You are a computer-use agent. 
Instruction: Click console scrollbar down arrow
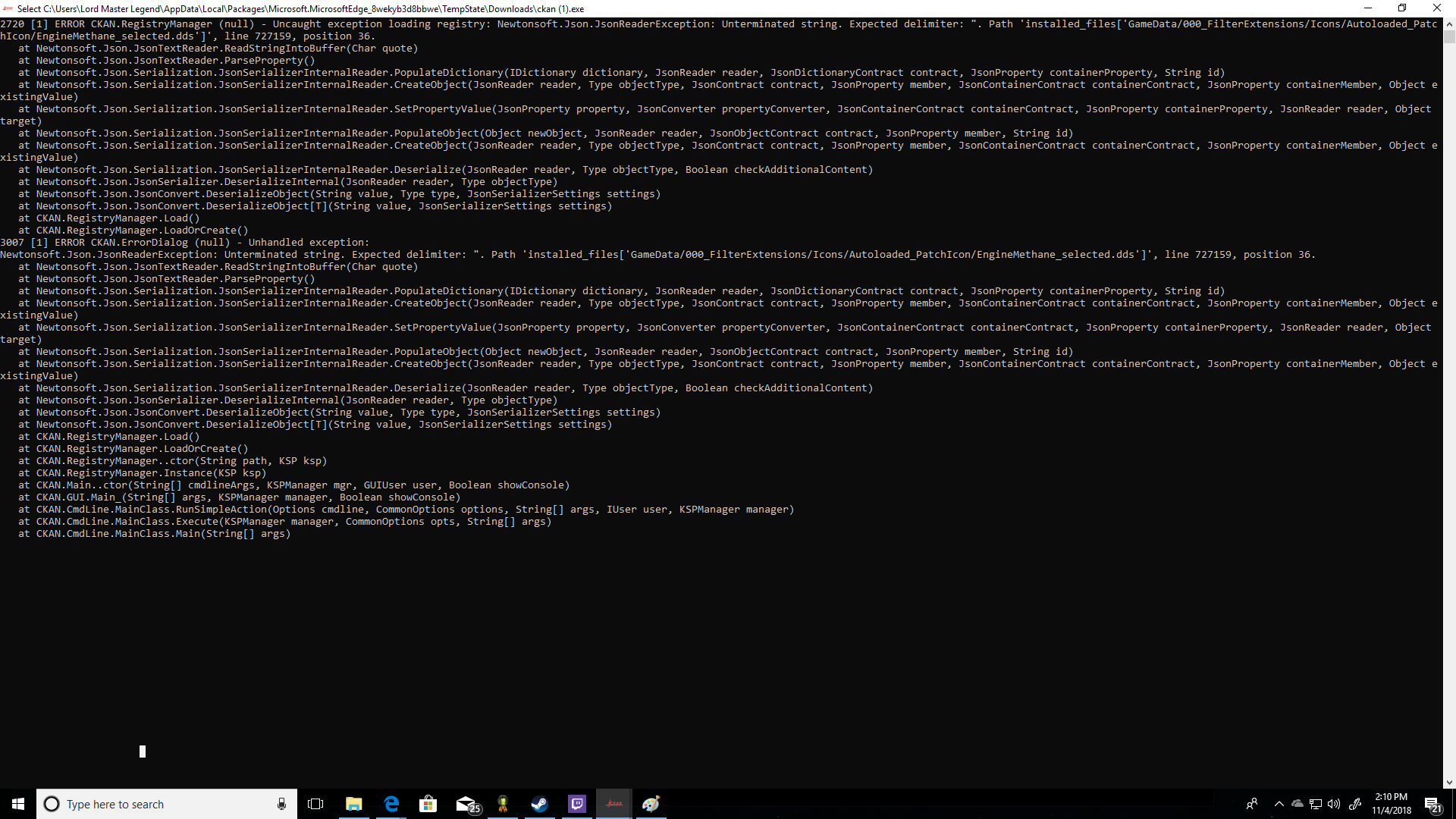(x=1449, y=782)
